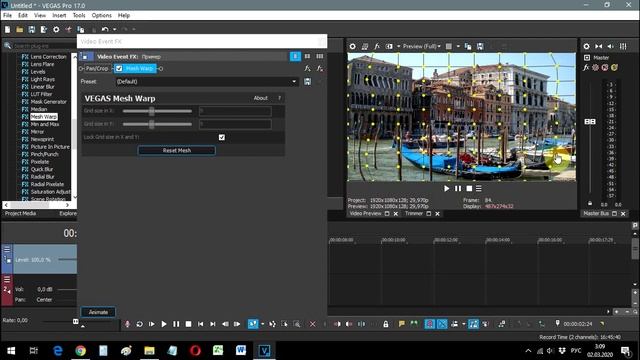
Task: Click the overlays grid icon in preview
Action: [x=449, y=47]
